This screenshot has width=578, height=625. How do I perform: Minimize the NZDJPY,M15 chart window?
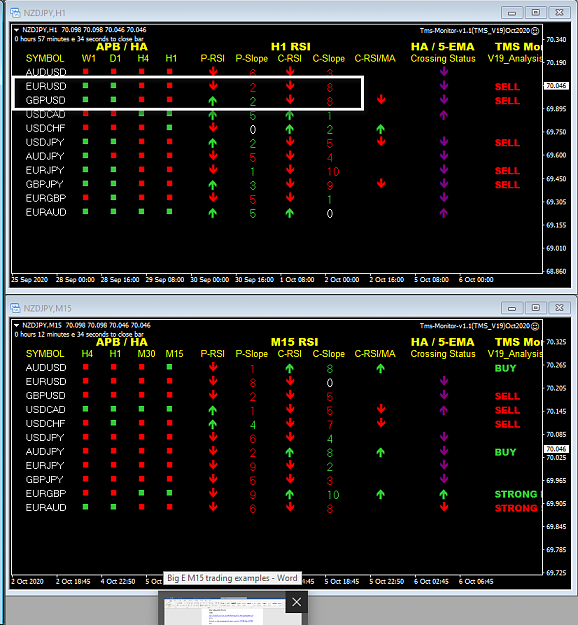(512, 308)
